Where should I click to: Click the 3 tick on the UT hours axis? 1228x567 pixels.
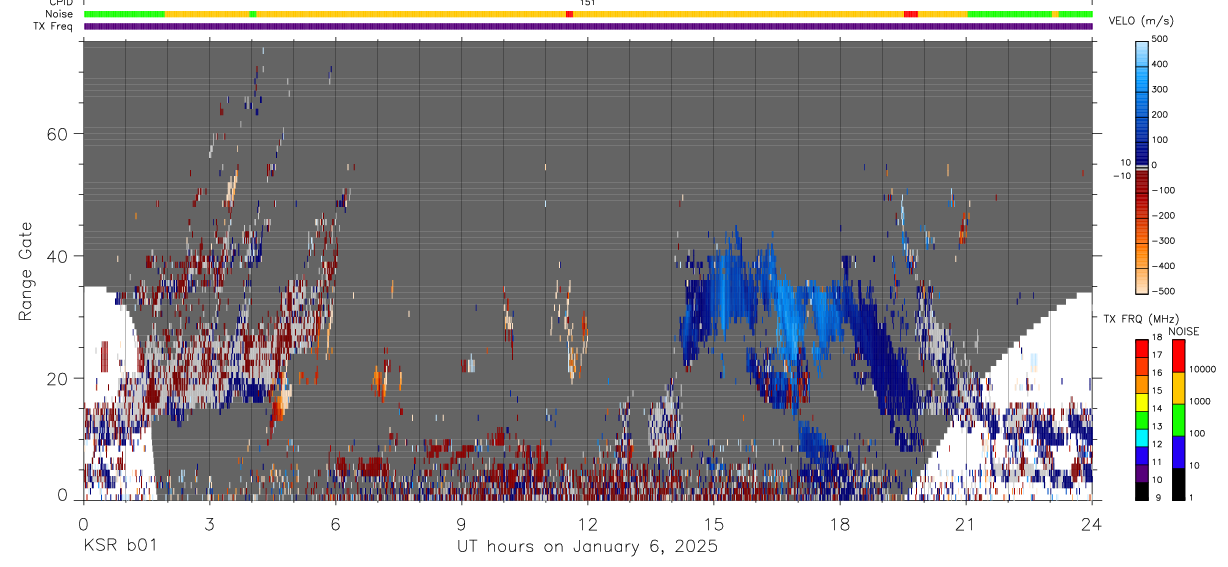(x=209, y=523)
